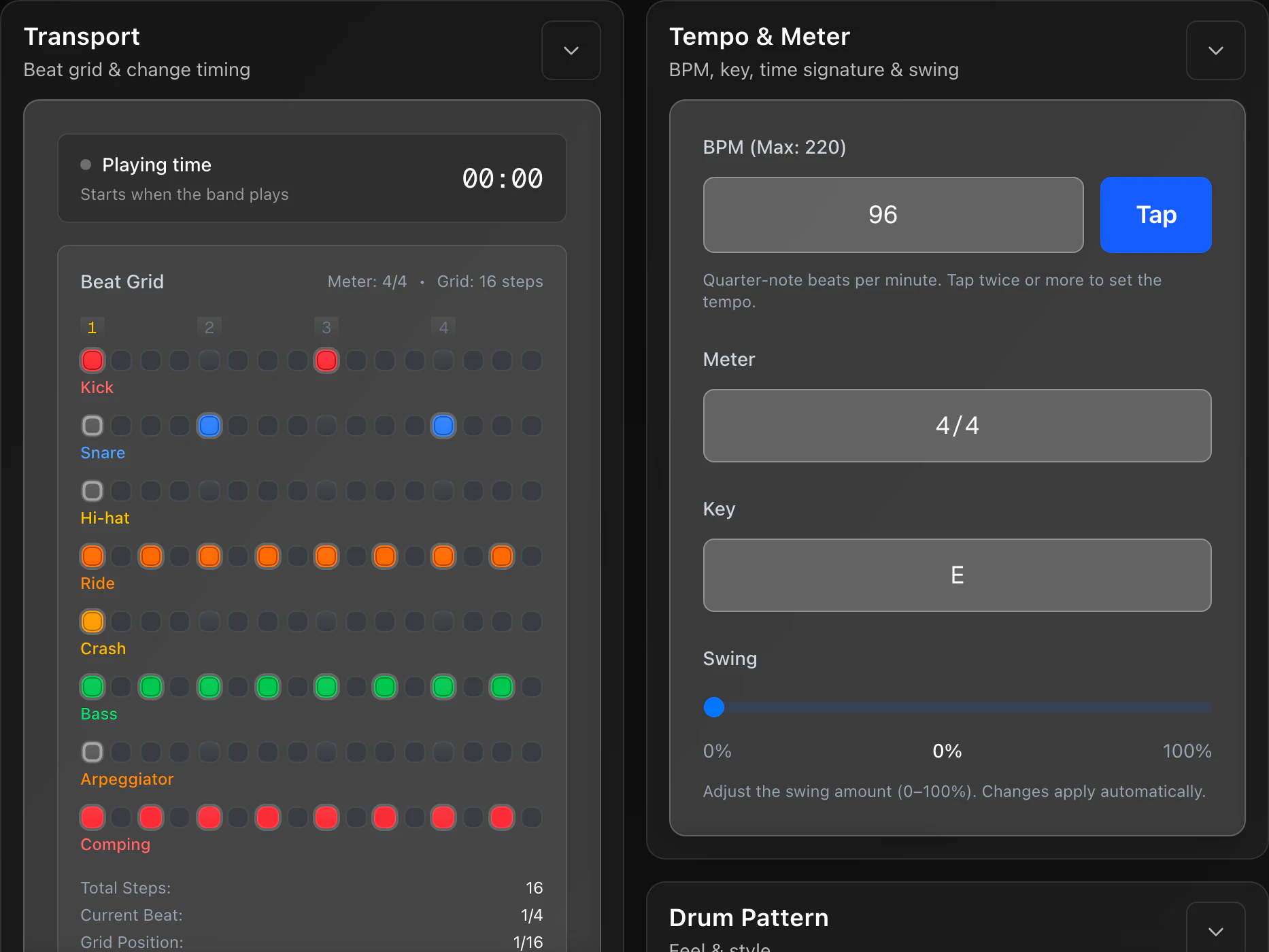Viewport: 1269px width, 952px height.
Task: Select beat marker 1 in Beat Grid
Action: pos(92,328)
